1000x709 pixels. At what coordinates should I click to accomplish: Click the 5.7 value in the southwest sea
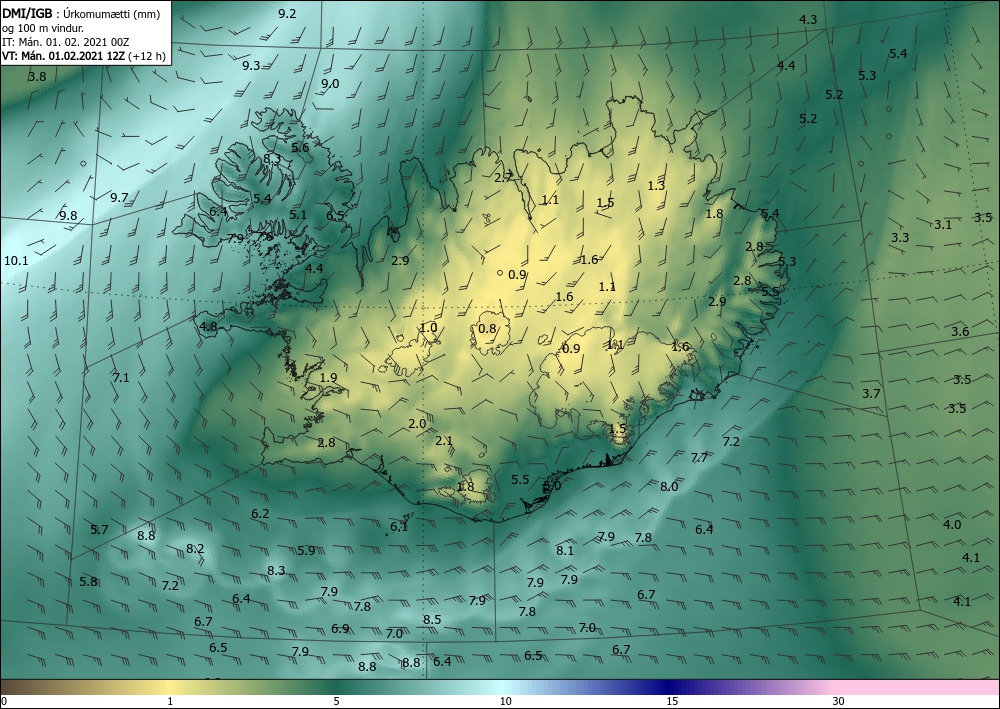pyautogui.click(x=99, y=529)
